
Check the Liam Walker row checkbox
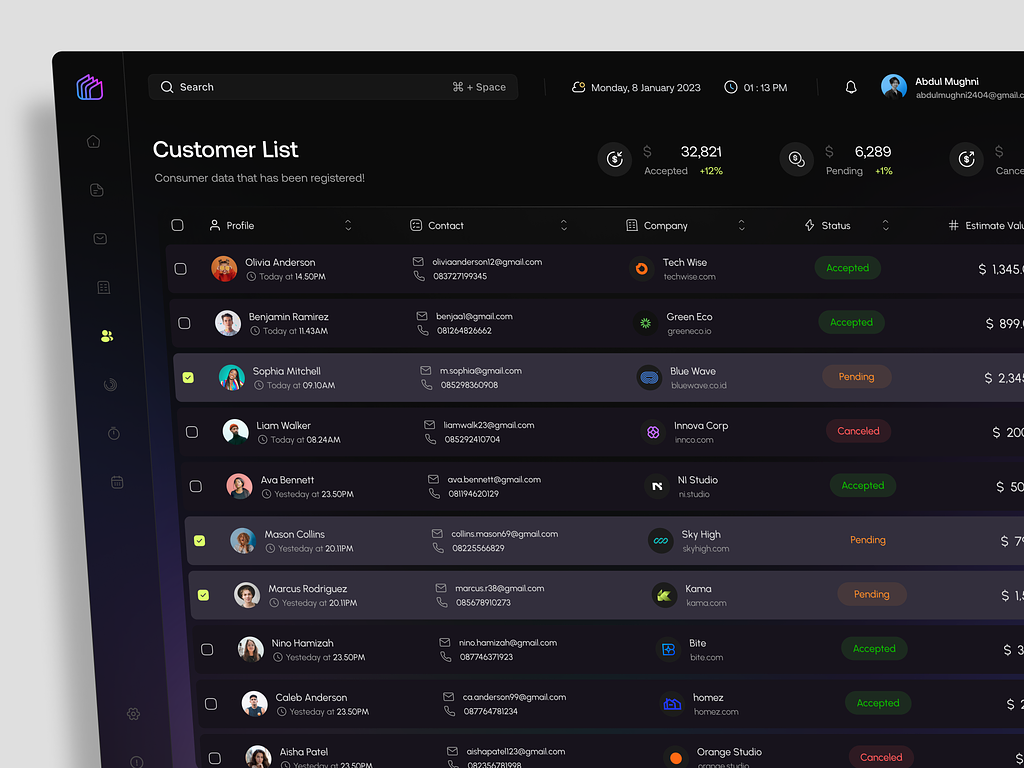tap(192, 432)
